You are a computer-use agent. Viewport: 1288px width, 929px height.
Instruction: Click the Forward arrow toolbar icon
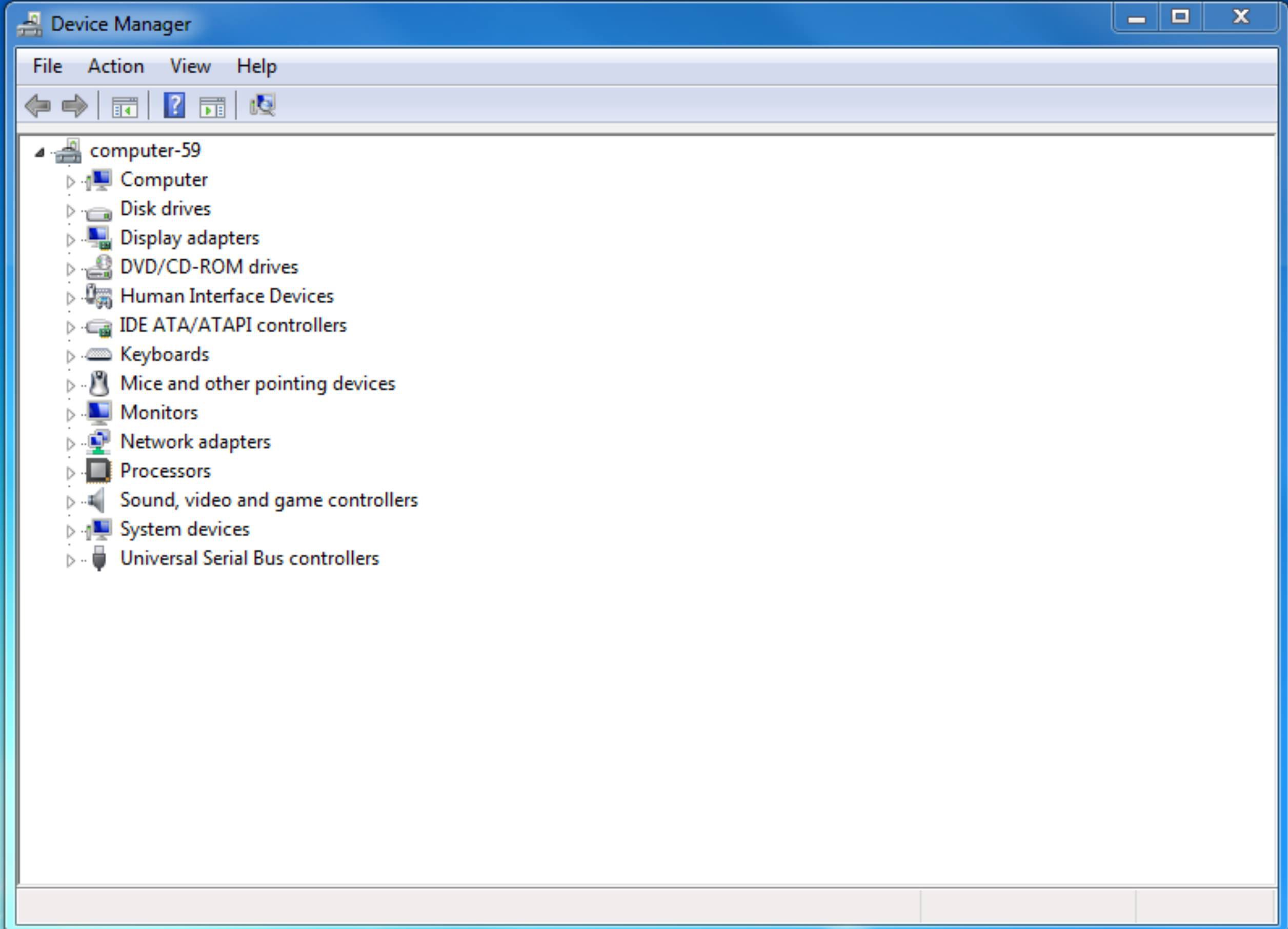pyautogui.click(x=74, y=106)
